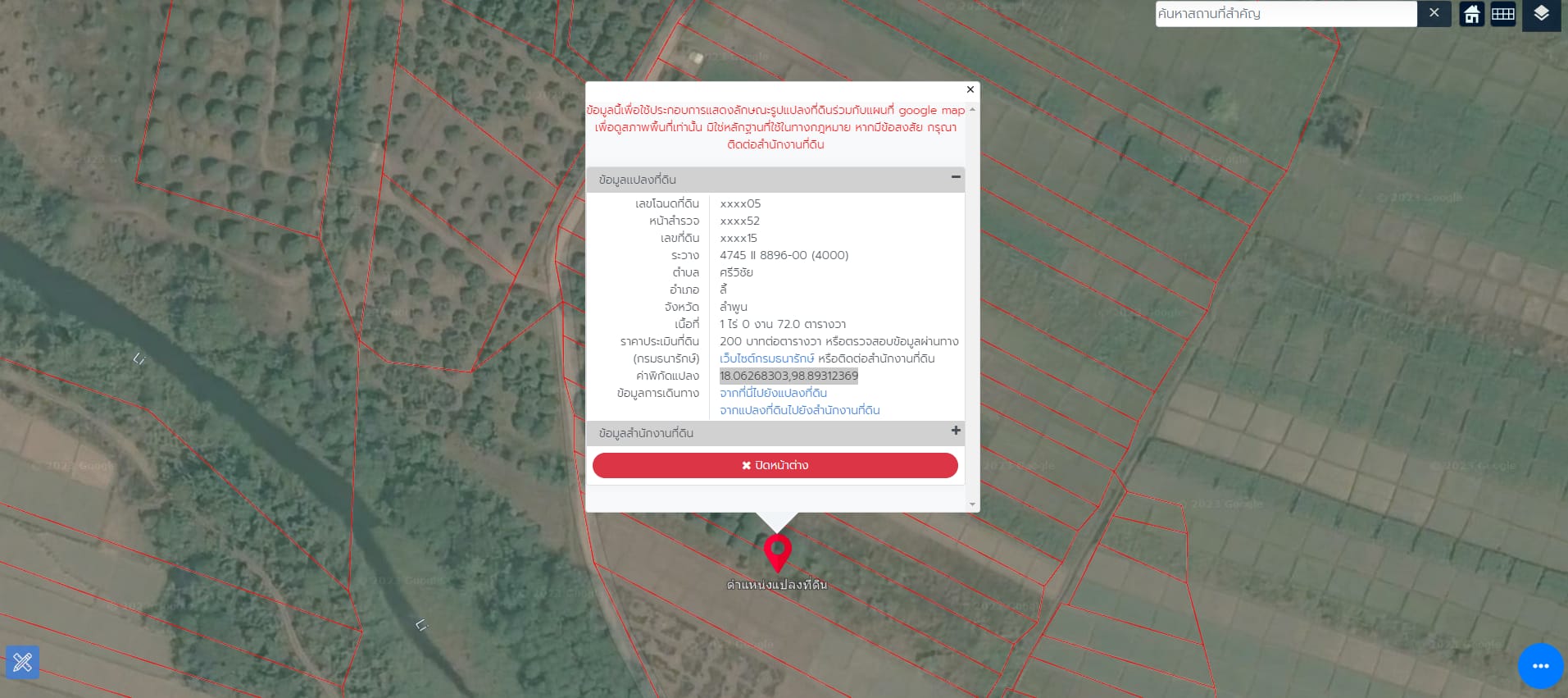Open the blue chat bubble button
The height and width of the screenshot is (698, 1568).
click(1540, 666)
